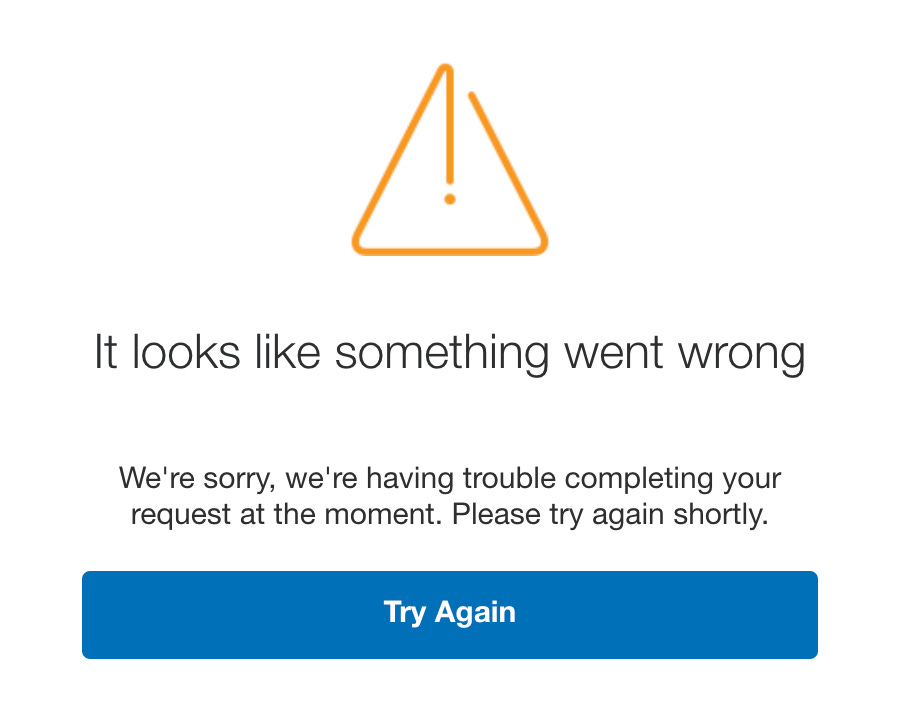Click the bottom-right rounded corner of the triangle
The height and width of the screenshot is (724, 900).
pyautogui.click(x=538, y=244)
